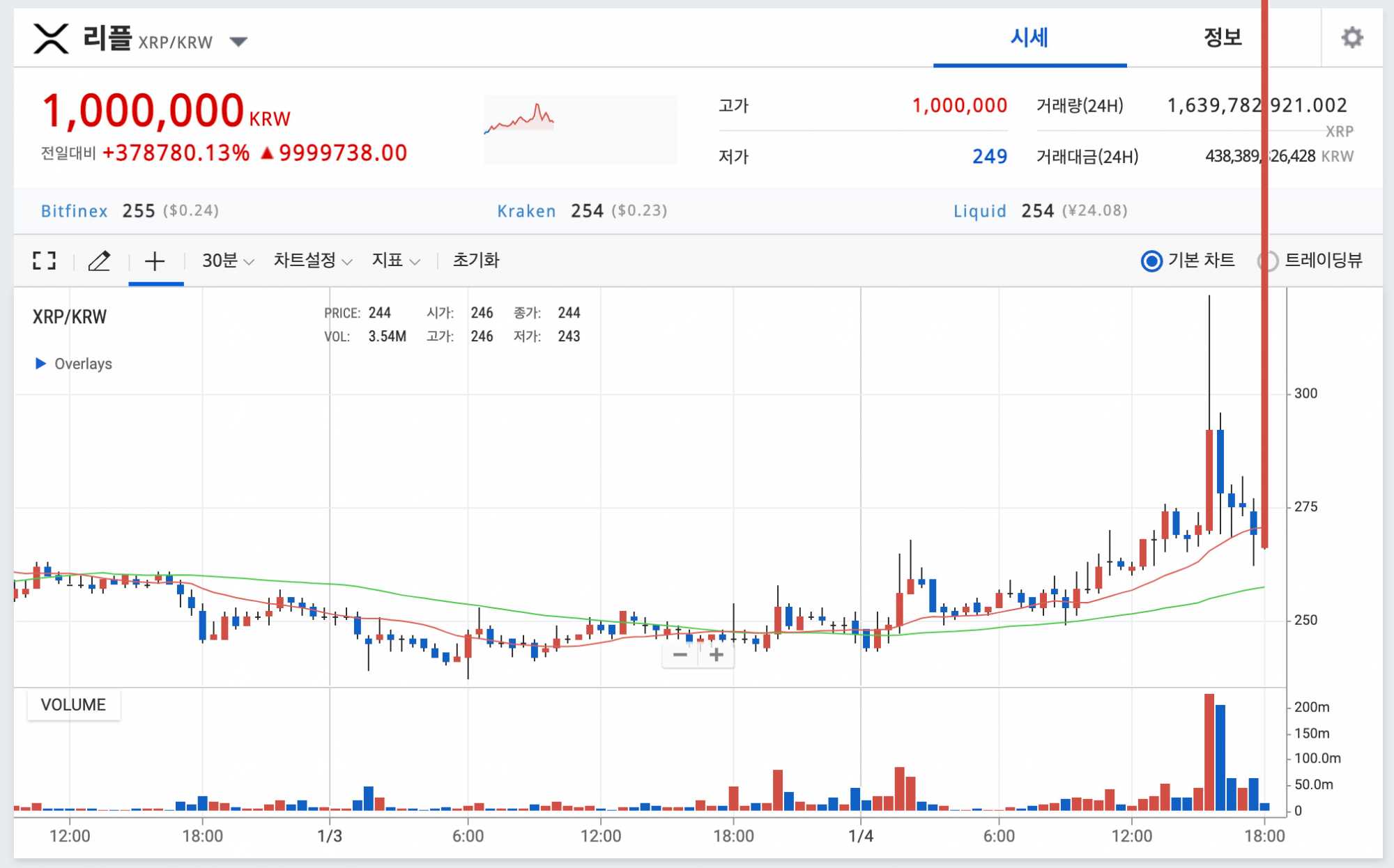
Task: Open the 지표 indicators dropdown
Action: coord(395,261)
